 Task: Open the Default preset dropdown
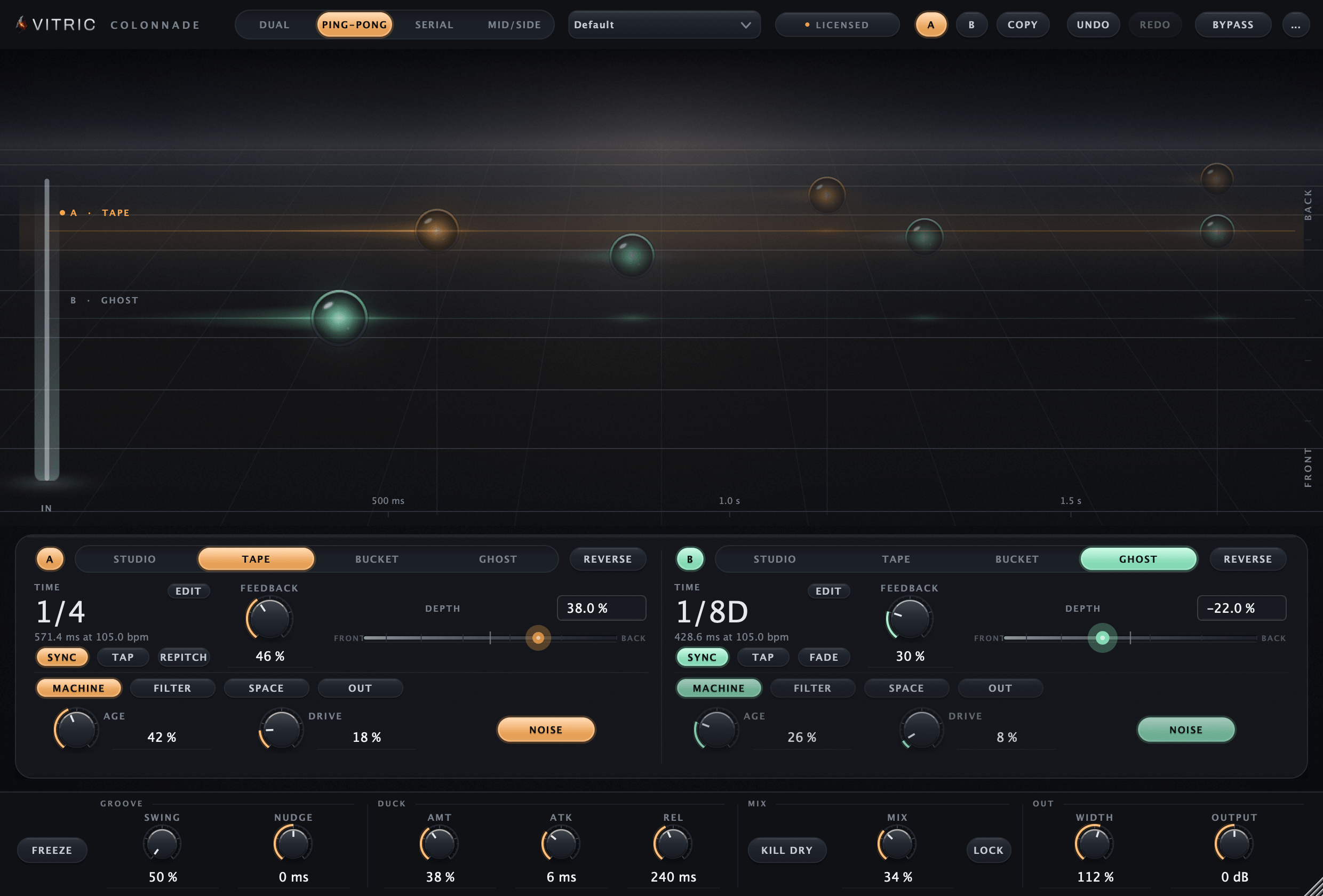pyautogui.click(x=664, y=25)
